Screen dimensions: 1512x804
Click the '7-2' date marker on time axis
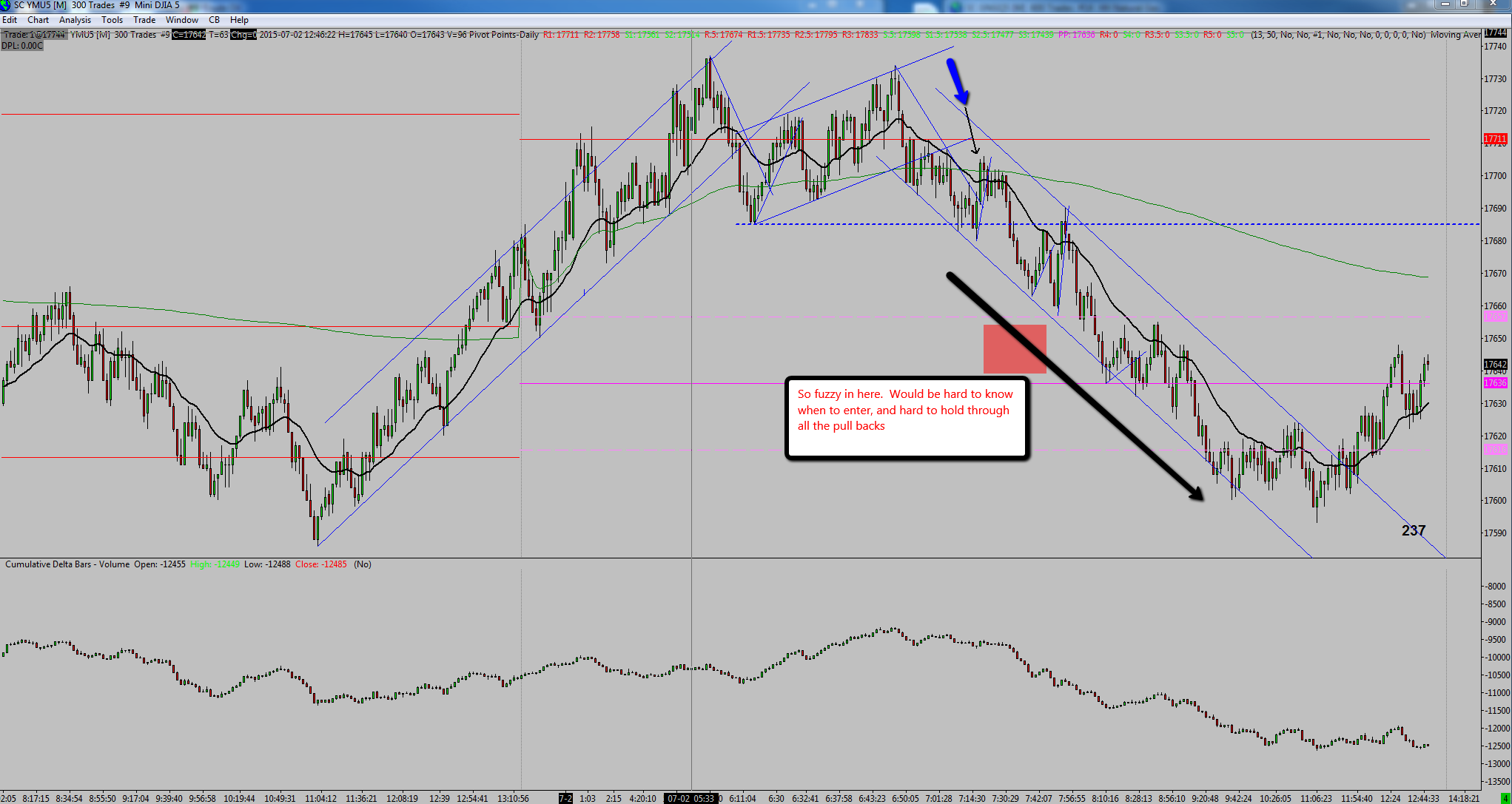(x=565, y=799)
